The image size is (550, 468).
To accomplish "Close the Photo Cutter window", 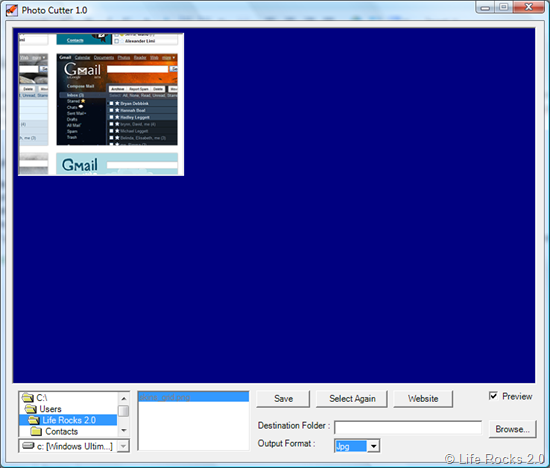I will coord(529,7).
